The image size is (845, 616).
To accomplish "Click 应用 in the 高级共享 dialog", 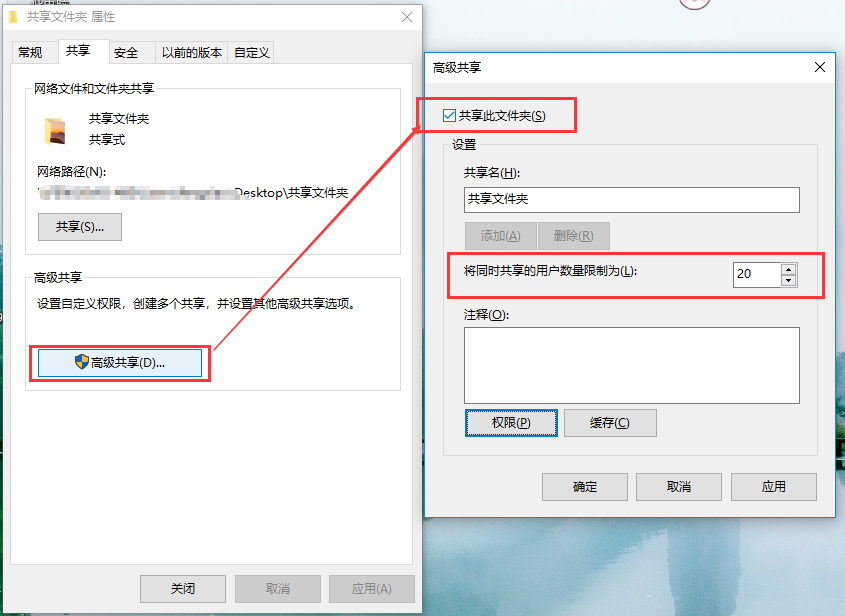I will click(x=773, y=487).
